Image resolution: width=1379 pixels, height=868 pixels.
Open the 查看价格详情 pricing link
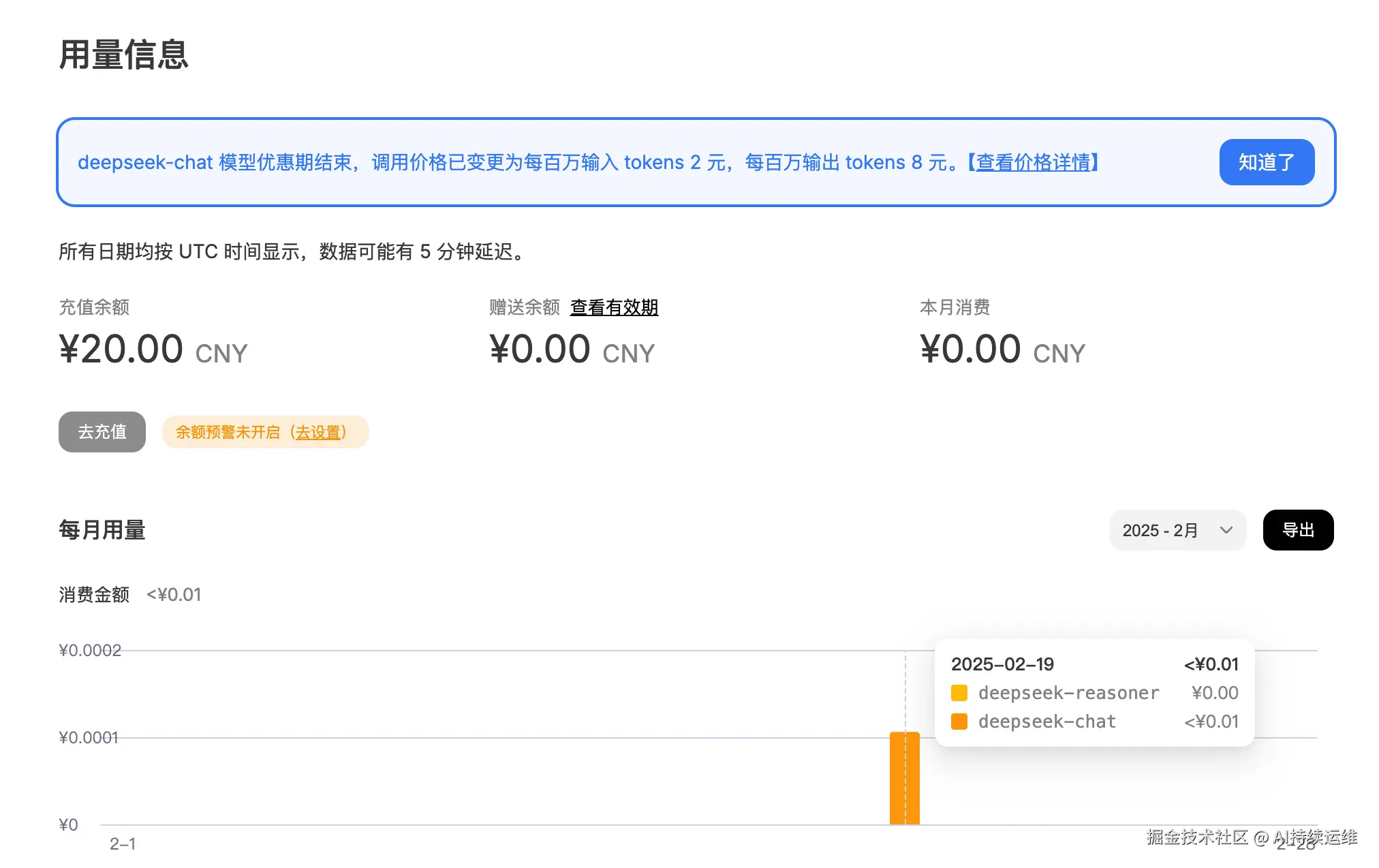coord(1033,162)
